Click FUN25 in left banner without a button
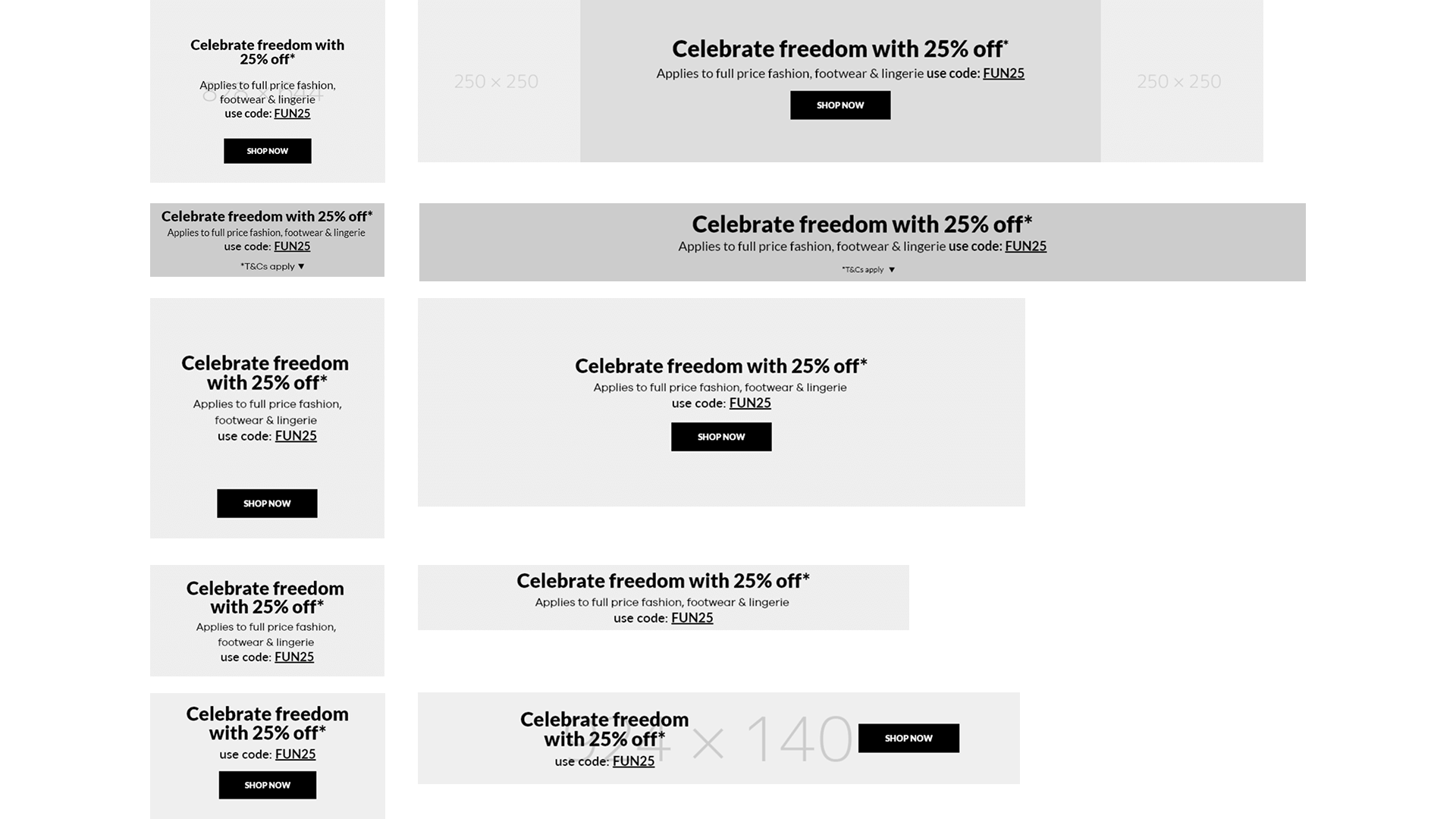Viewport: 1456px width, 819px height. (294, 657)
